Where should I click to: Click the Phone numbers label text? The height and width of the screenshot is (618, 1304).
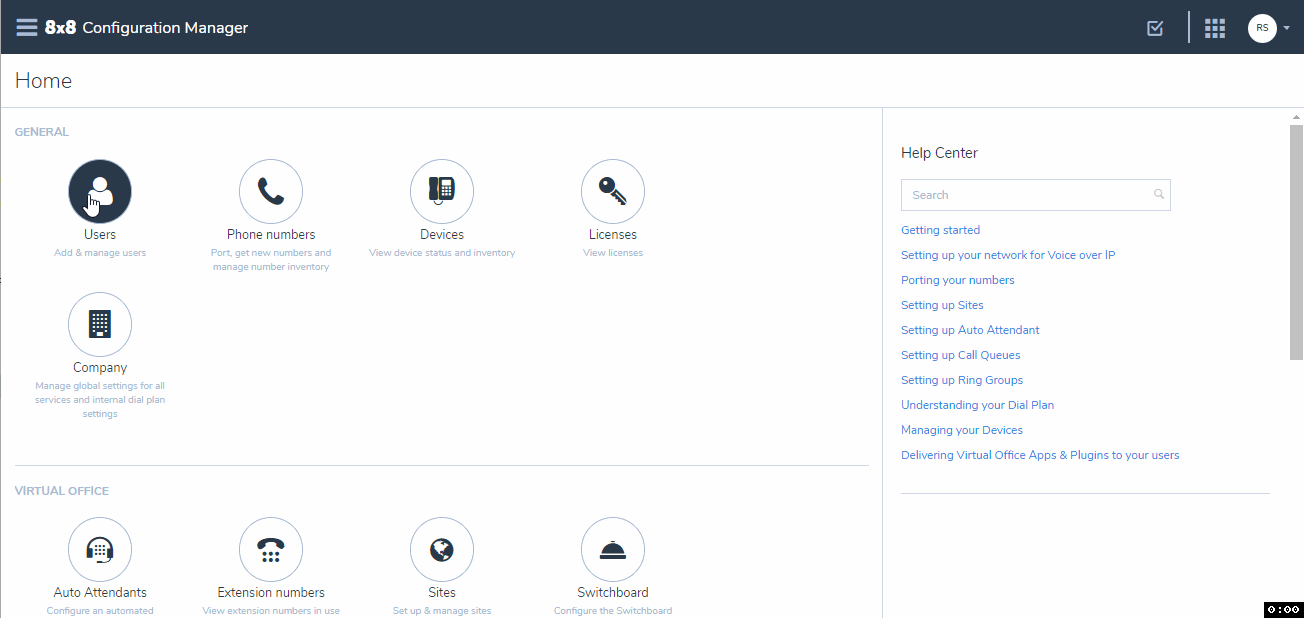[271, 235]
